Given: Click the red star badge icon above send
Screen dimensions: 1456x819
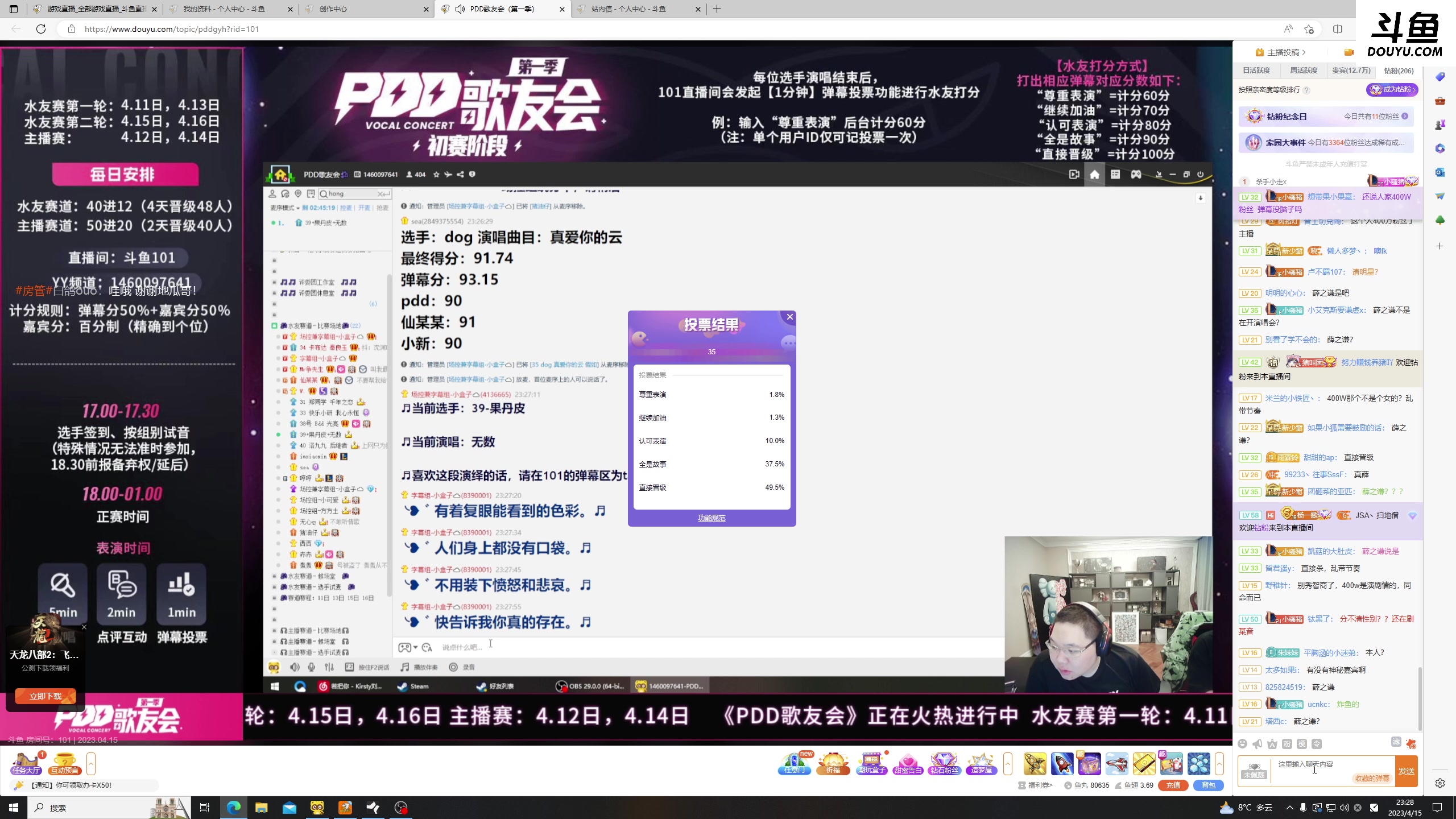Looking at the screenshot, I should pyautogui.click(x=1410, y=744).
